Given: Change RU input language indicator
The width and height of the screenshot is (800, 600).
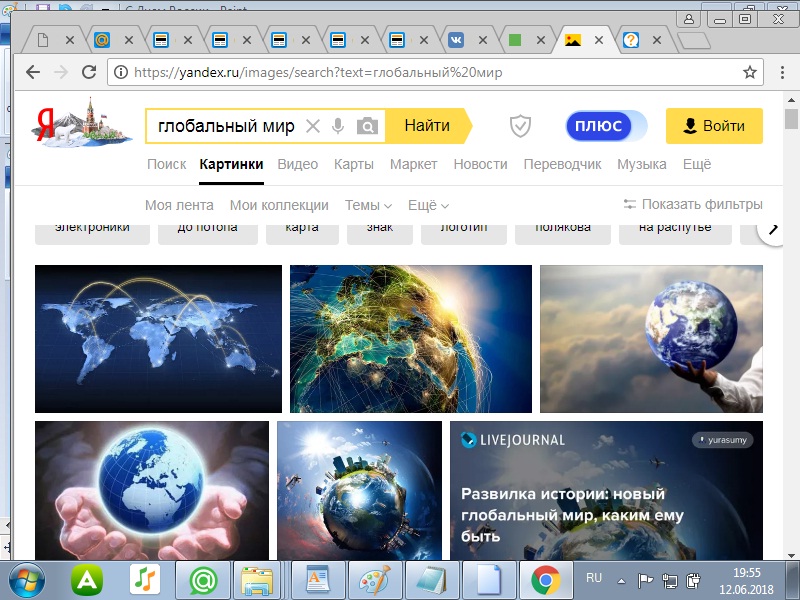Looking at the screenshot, I should pyautogui.click(x=594, y=578).
